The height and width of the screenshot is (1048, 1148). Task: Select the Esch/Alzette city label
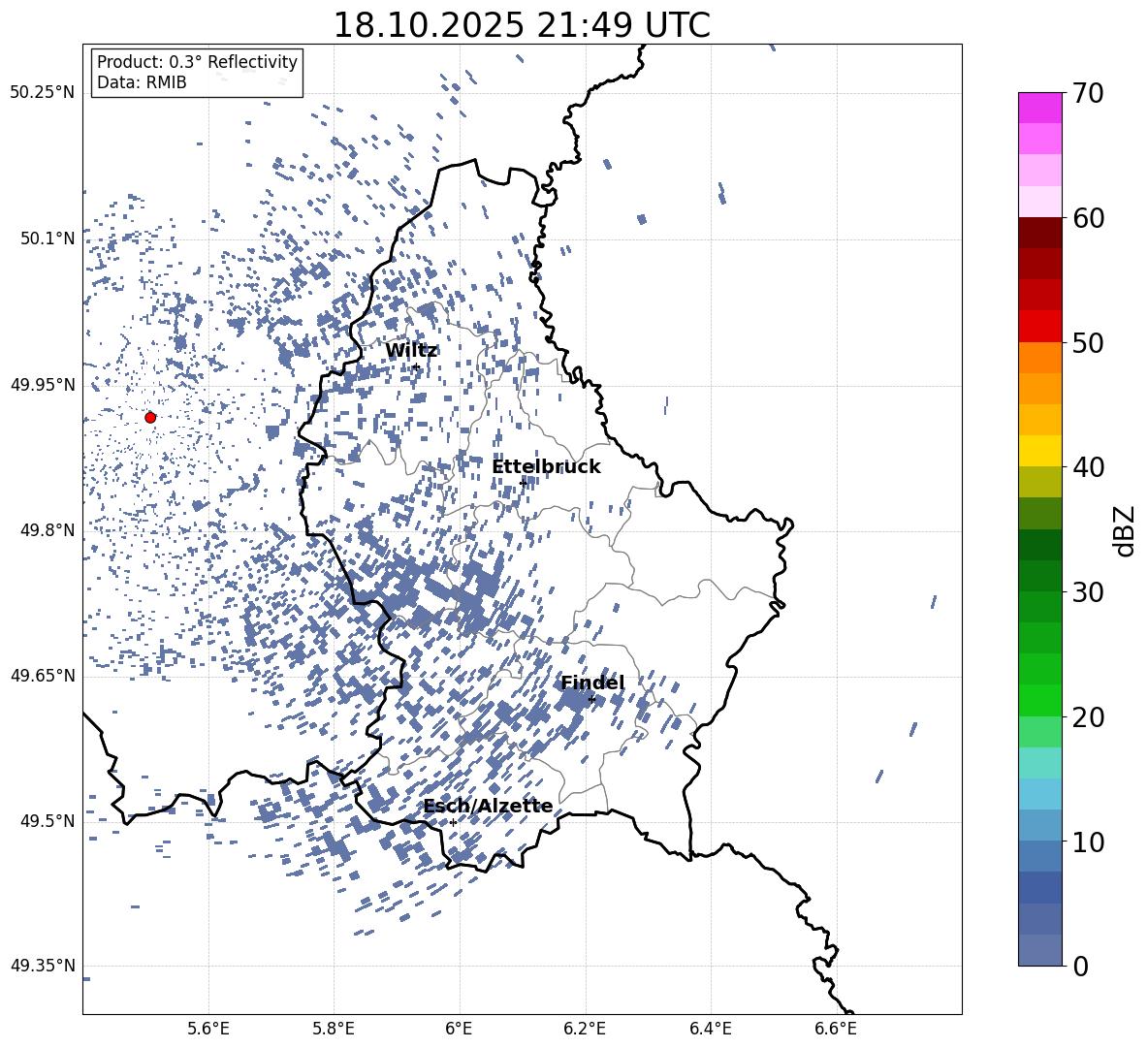point(488,807)
